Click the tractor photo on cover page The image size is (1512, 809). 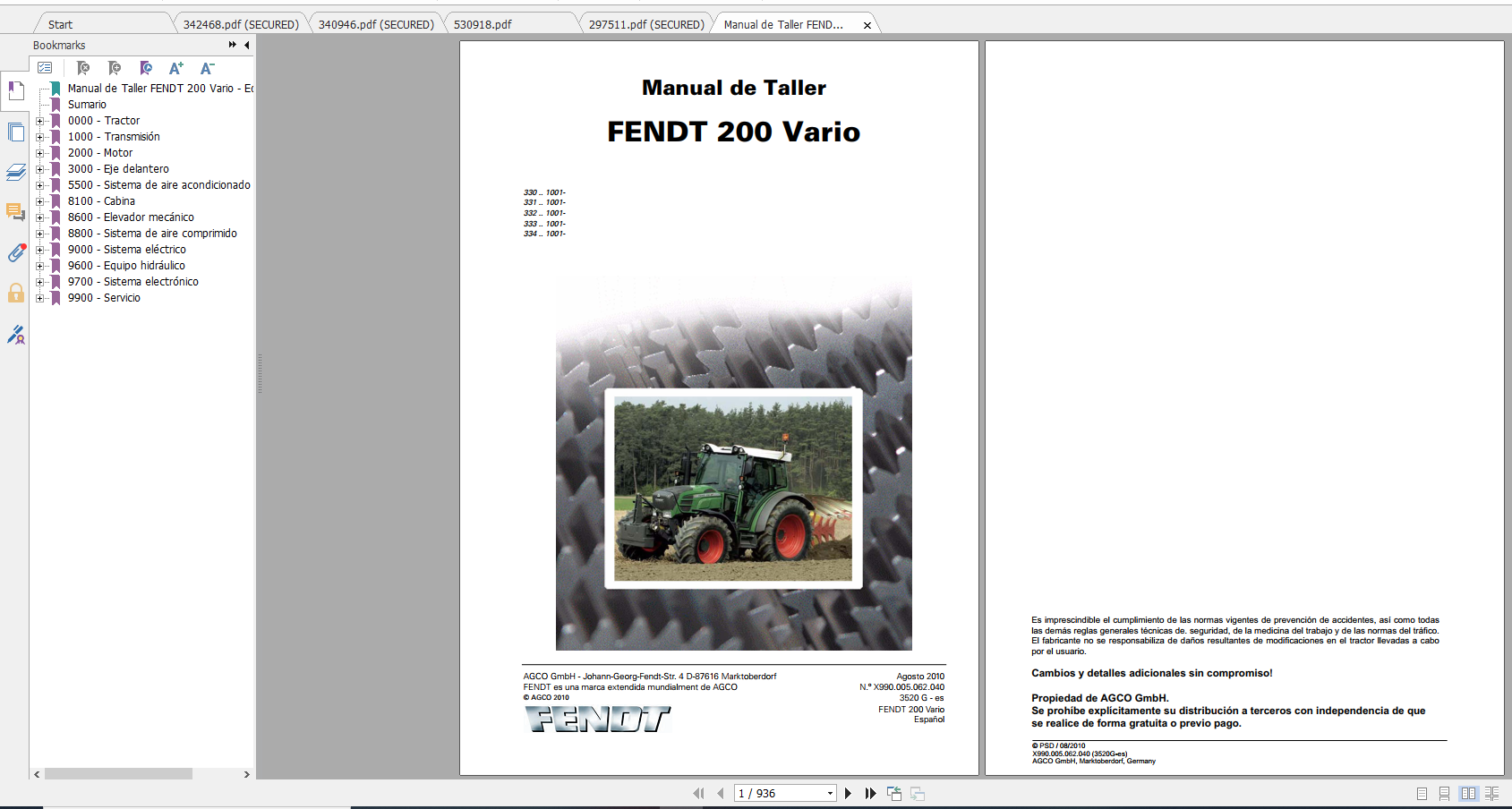tap(733, 489)
